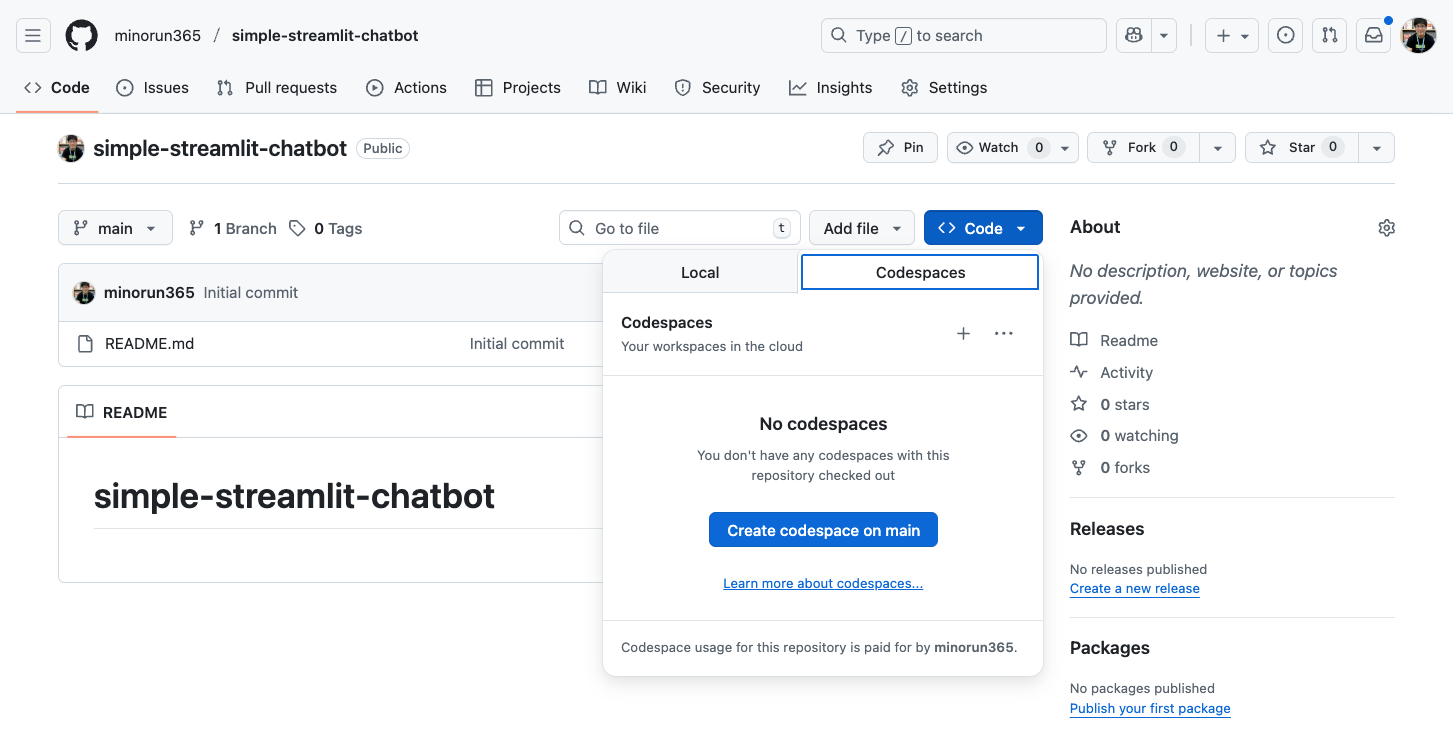Screen dimensions: 1453x739
Task: Go to GitHub home via Octocat logo
Action: click(82, 36)
